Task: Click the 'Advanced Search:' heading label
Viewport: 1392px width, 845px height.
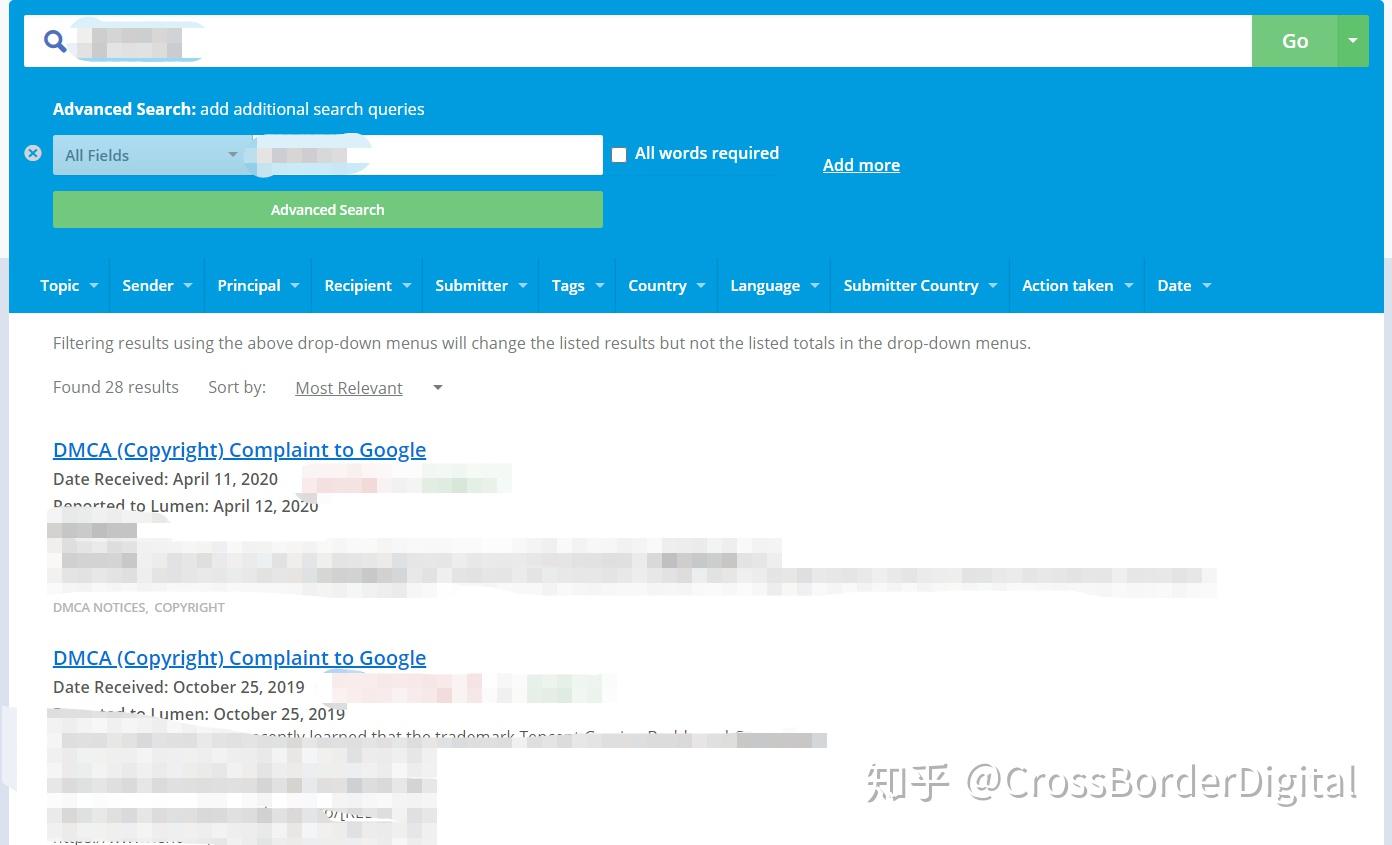Action: [x=124, y=109]
